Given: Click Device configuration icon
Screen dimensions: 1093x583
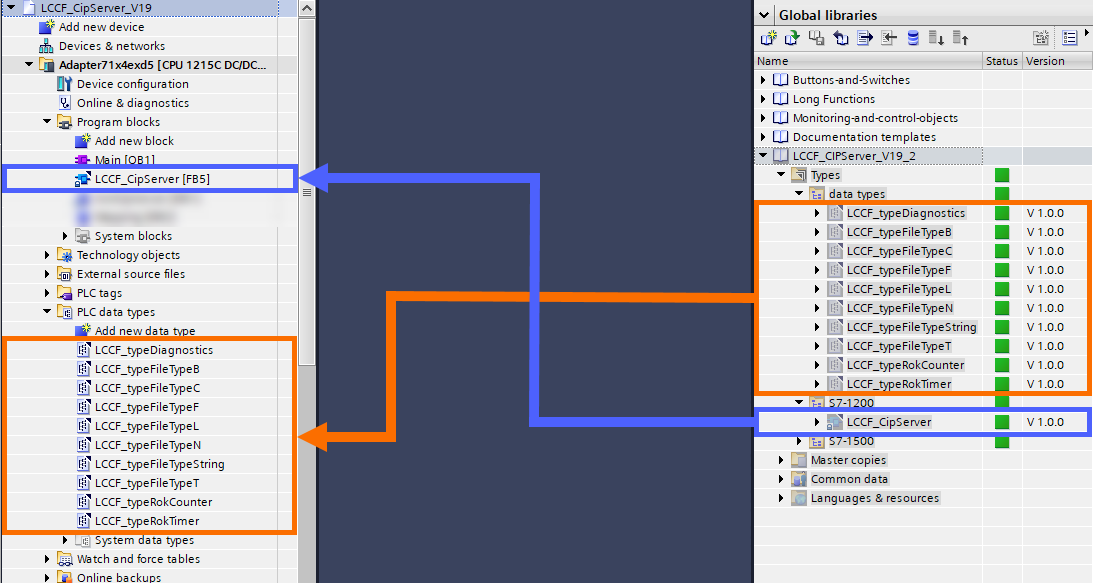Looking at the screenshot, I should (x=64, y=84).
